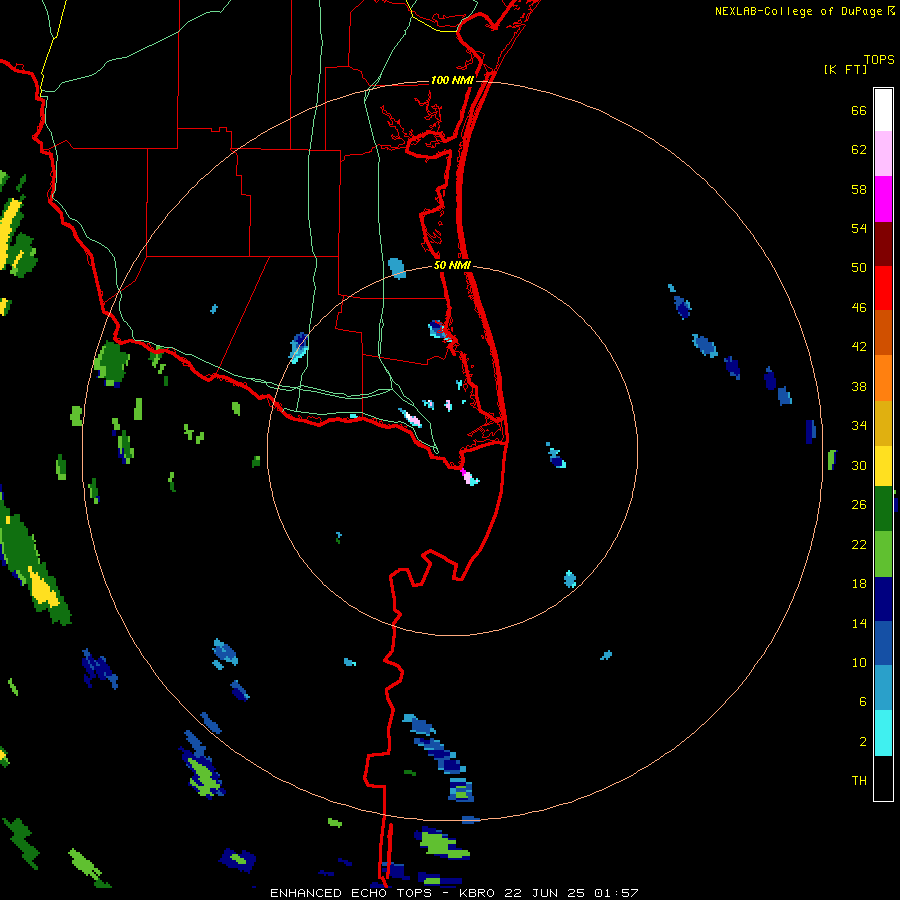Click the '50 NMI' range ring label
The image size is (900, 900).
[452, 265]
